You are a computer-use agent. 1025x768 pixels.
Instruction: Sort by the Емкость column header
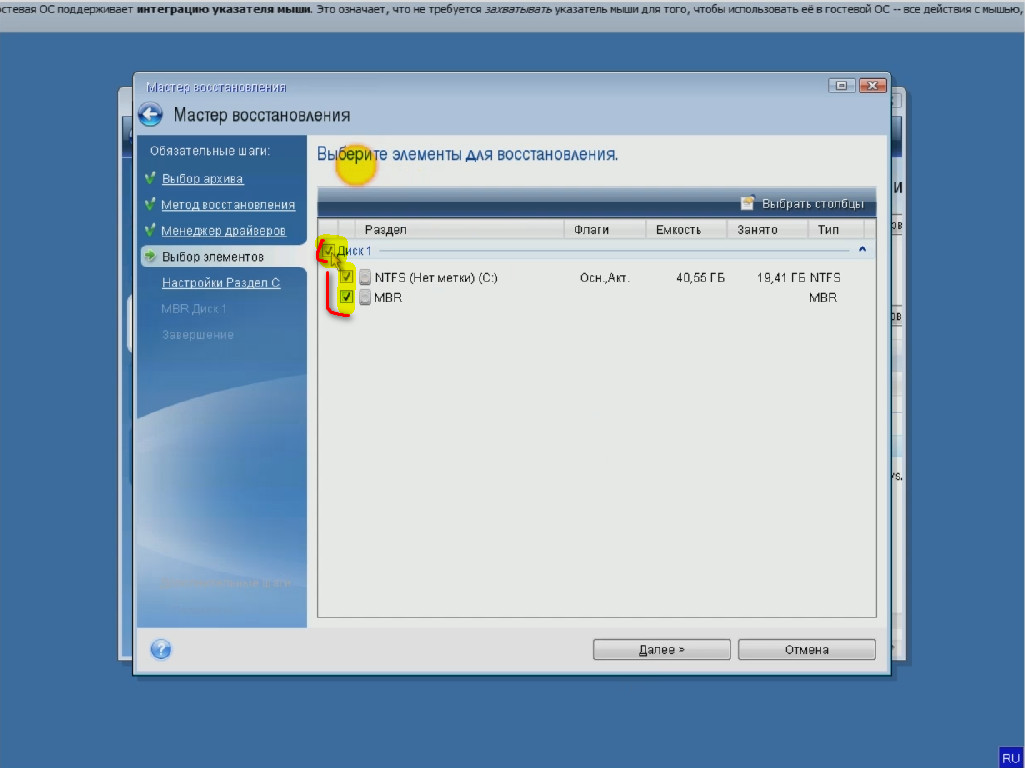tap(678, 229)
